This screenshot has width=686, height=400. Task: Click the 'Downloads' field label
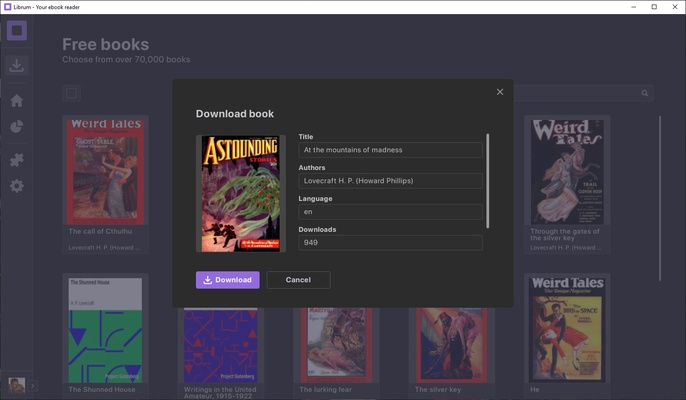pyautogui.click(x=317, y=229)
